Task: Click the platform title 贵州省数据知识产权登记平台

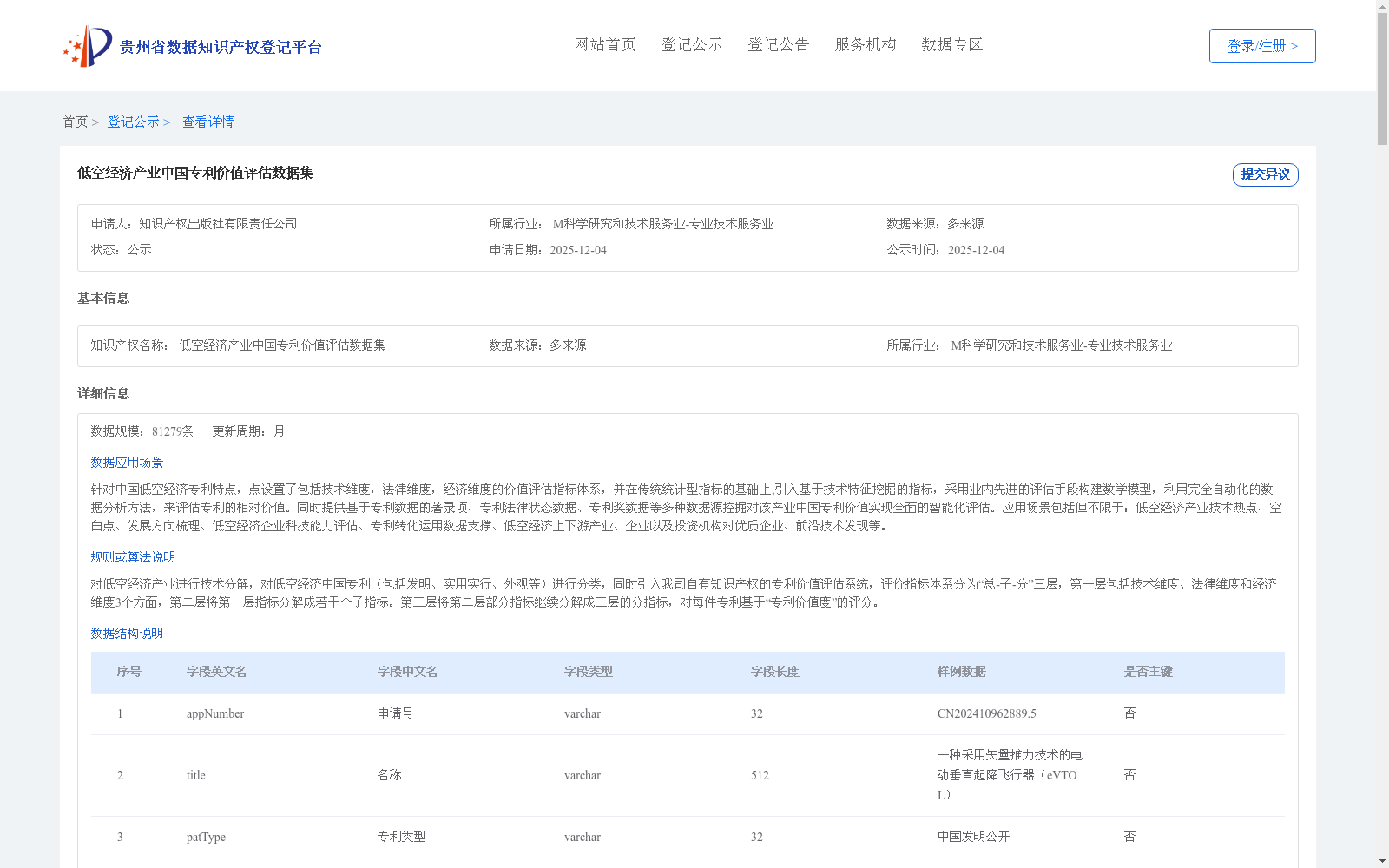Action: pos(221,47)
